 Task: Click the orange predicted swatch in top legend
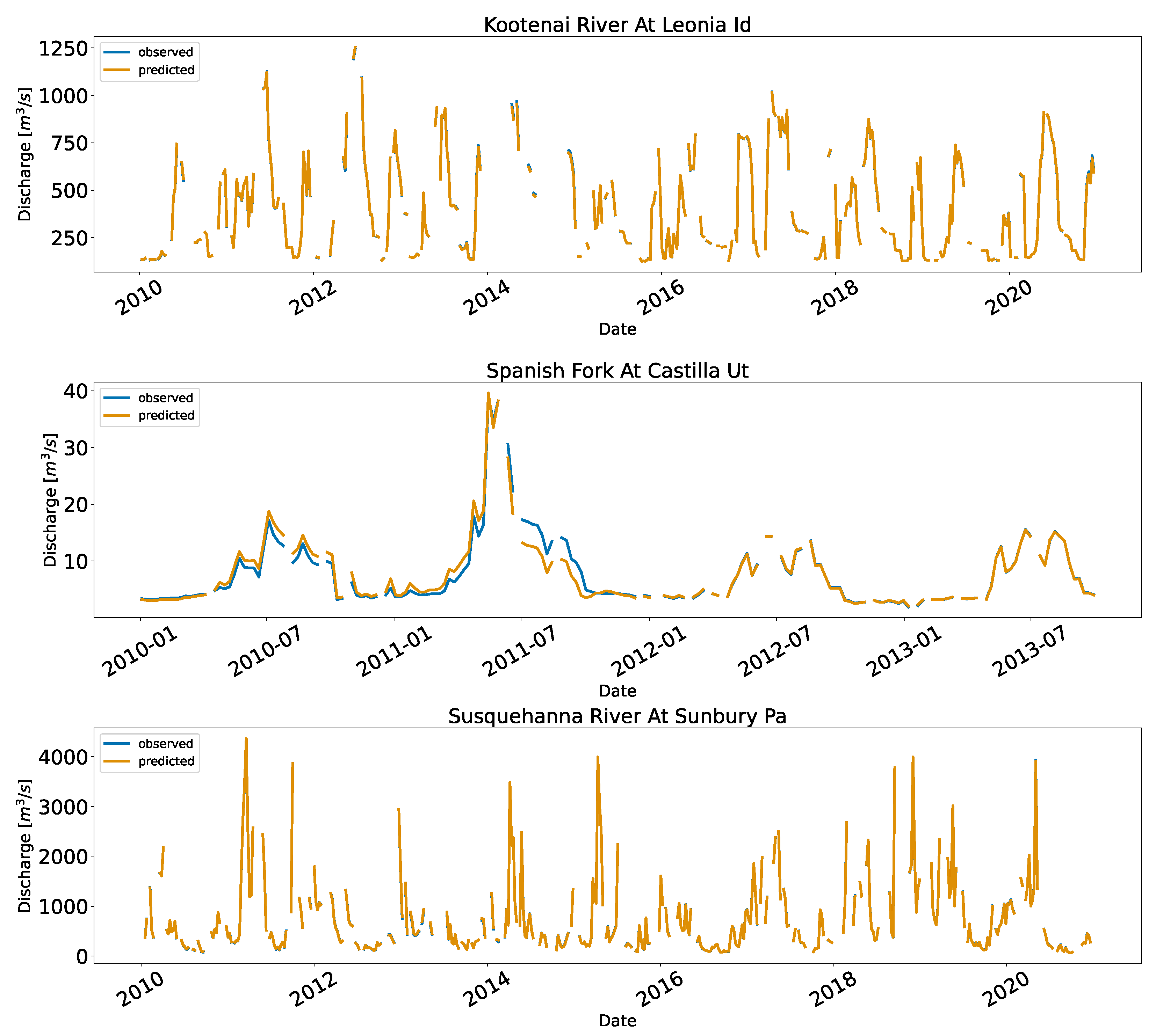coord(117,70)
